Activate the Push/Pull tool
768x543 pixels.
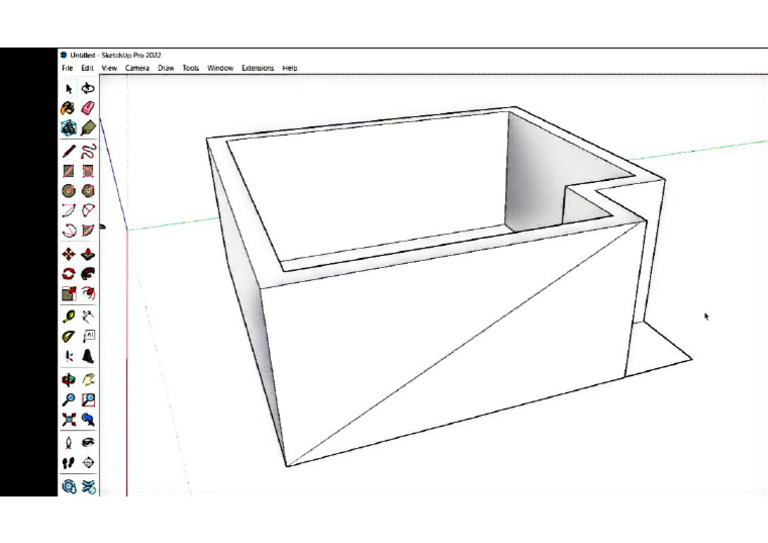pos(88,254)
